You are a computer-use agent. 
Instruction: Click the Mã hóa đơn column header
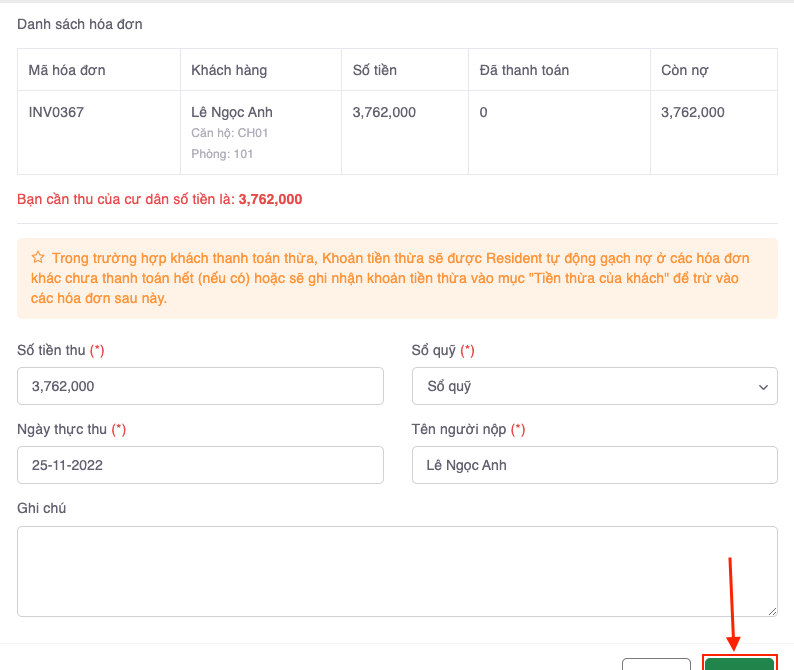pos(67,70)
